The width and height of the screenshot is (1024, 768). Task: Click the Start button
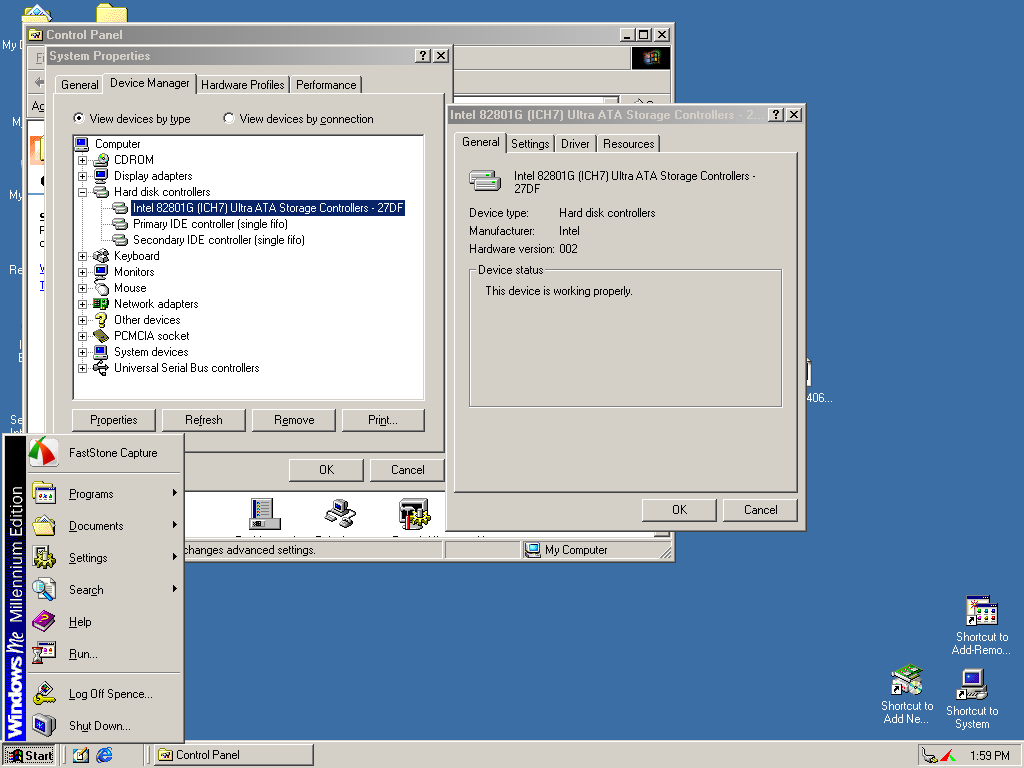click(x=29, y=755)
